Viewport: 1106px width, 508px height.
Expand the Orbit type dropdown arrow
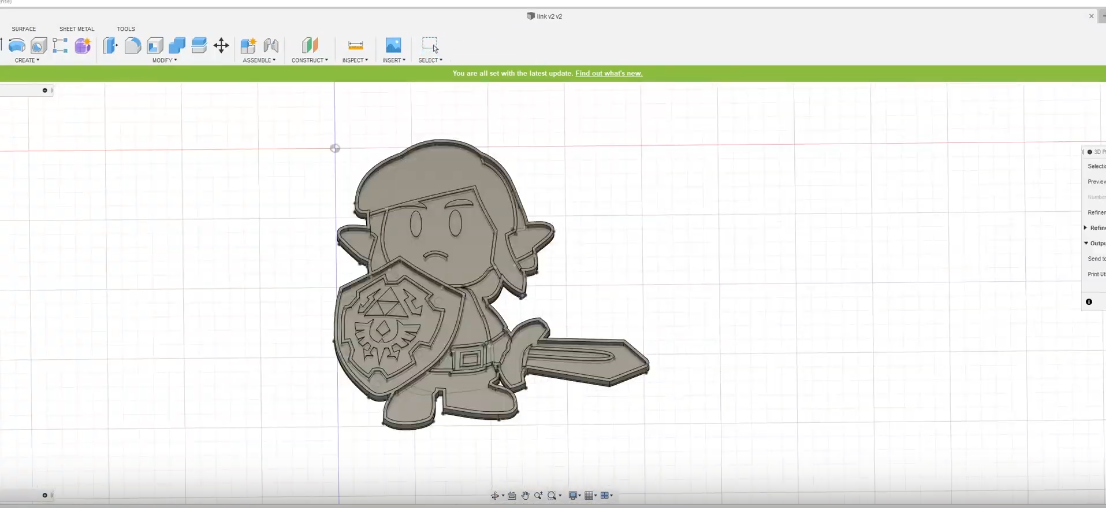point(502,497)
